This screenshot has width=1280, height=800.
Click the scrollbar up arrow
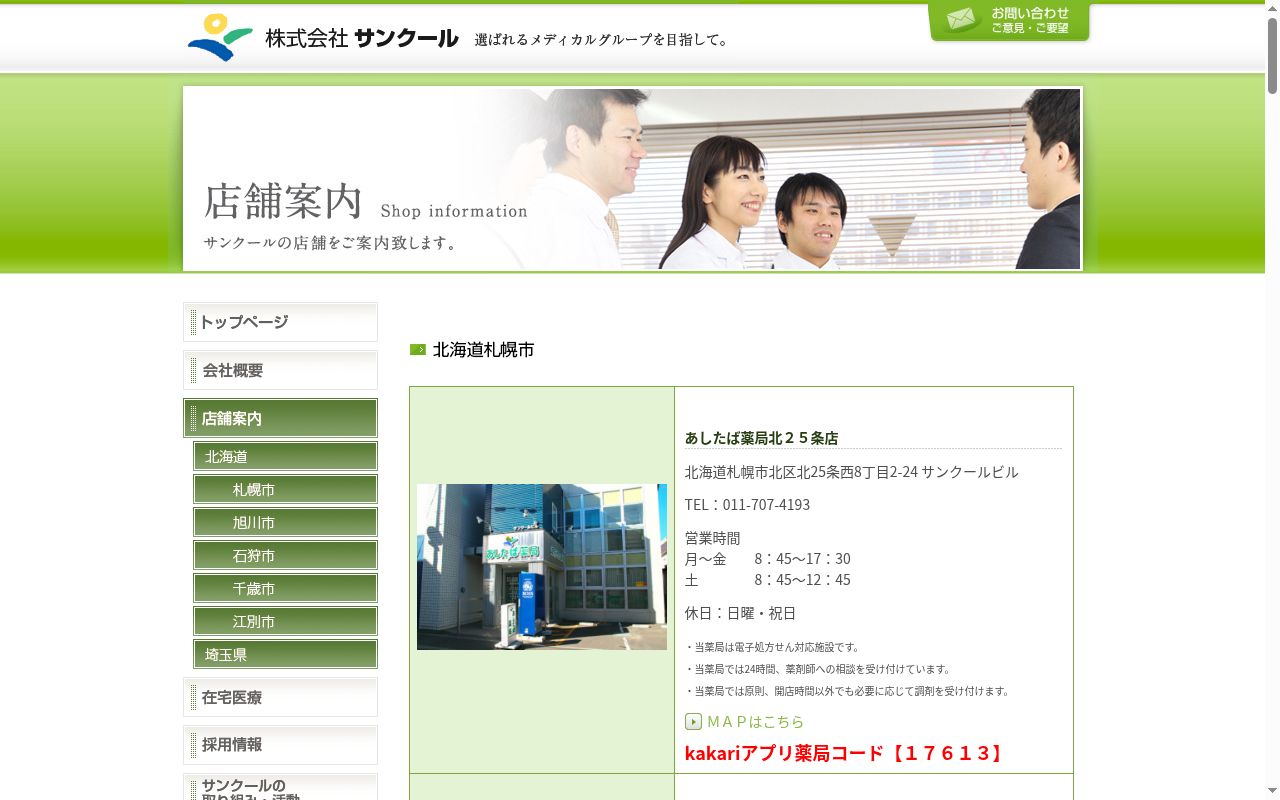pos(1272,8)
